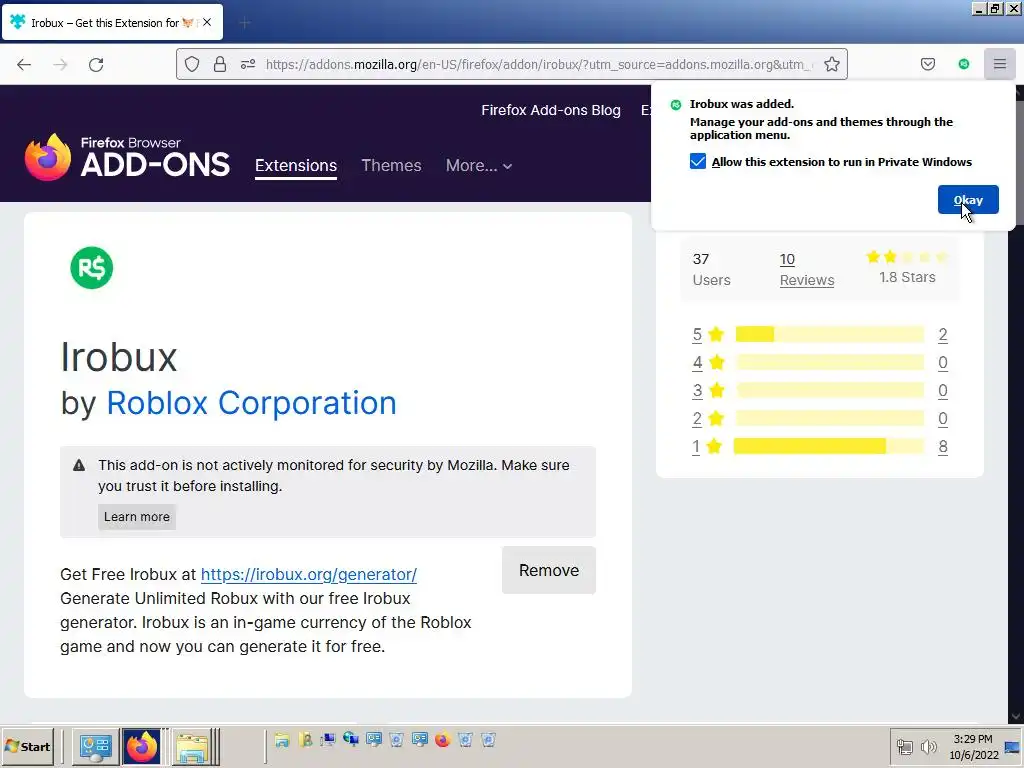The height and width of the screenshot is (768, 1024).
Task: Close the Irobux browser tab
Action: [207, 22]
